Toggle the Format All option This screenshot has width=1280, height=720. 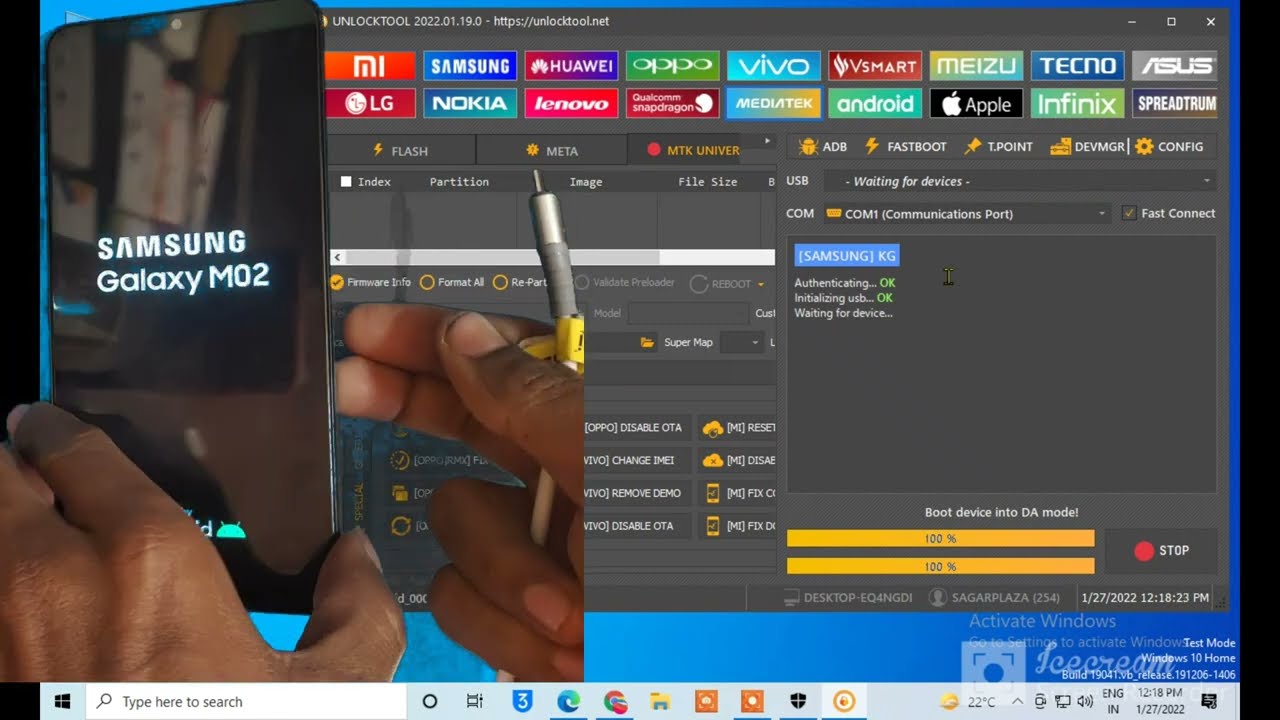(x=452, y=282)
